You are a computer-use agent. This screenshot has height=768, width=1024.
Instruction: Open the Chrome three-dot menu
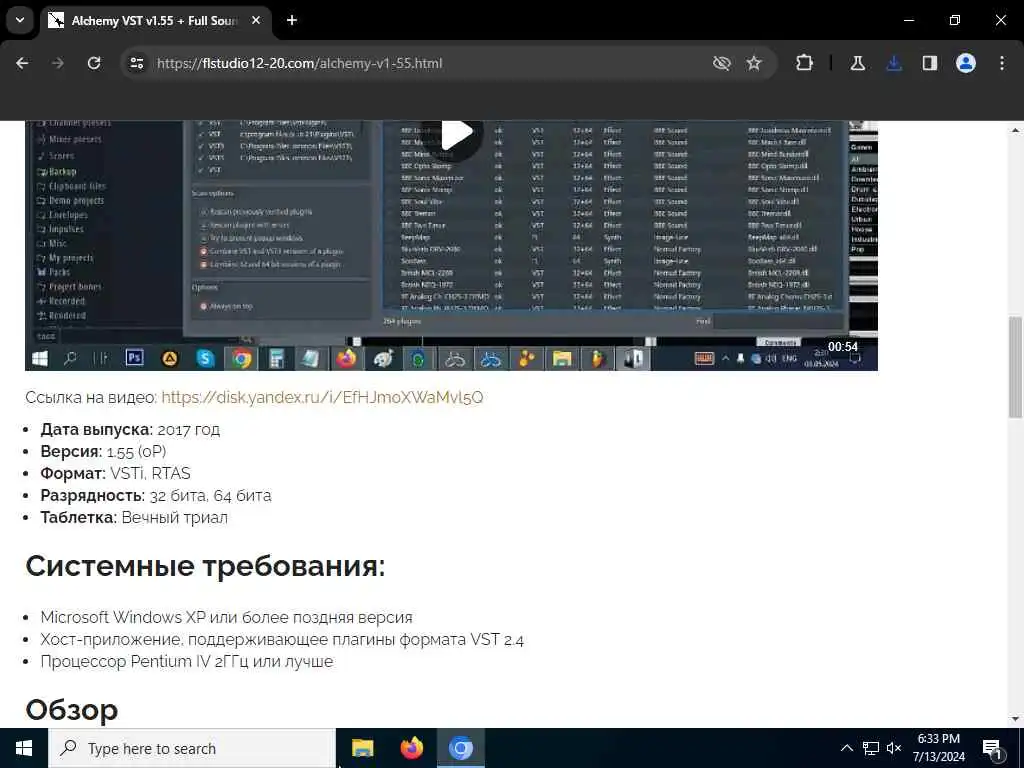1002,63
